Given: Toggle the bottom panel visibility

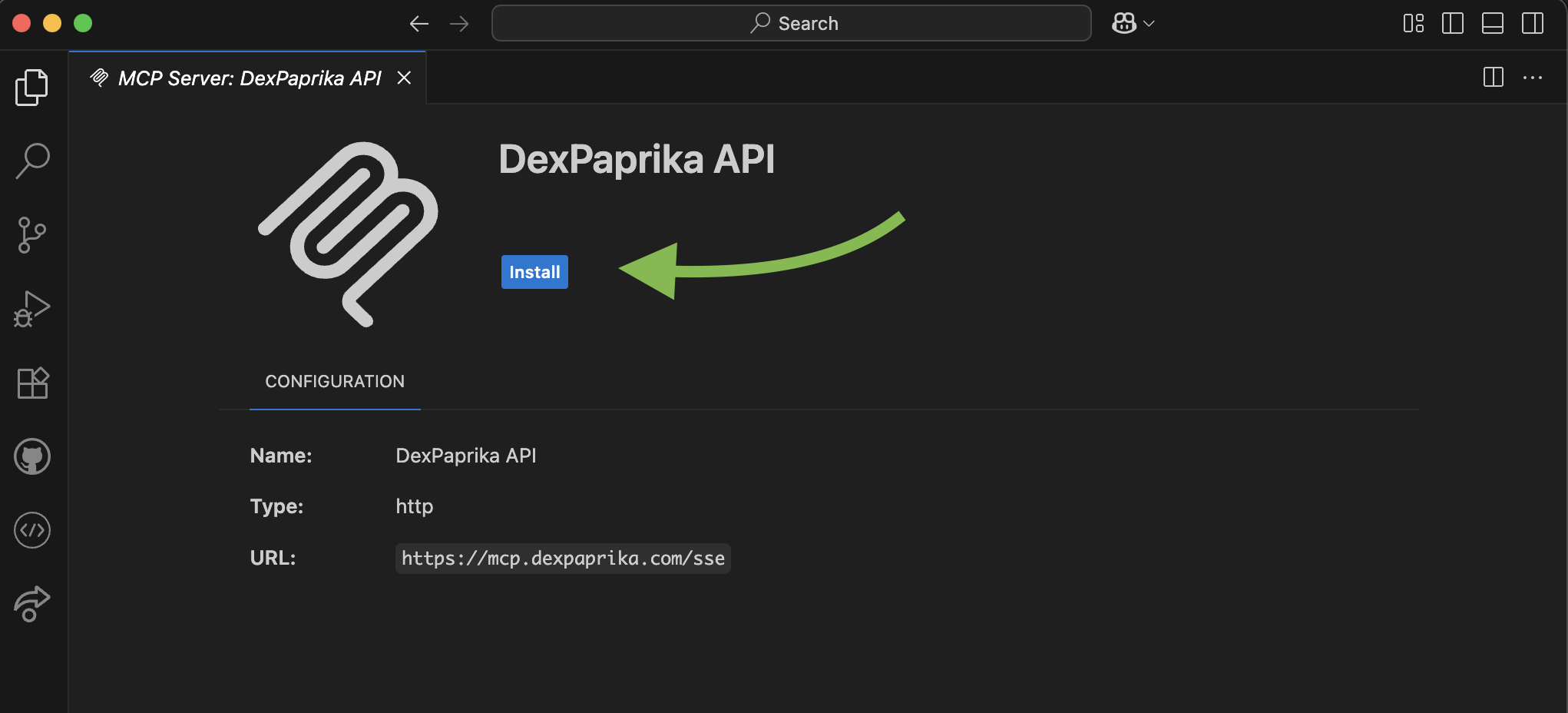Looking at the screenshot, I should coord(1493,23).
